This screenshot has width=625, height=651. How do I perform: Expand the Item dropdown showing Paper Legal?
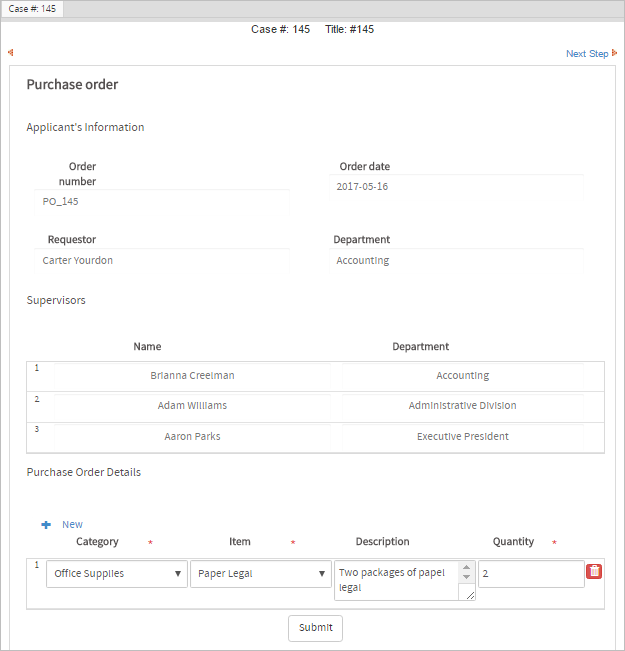[x=260, y=574]
